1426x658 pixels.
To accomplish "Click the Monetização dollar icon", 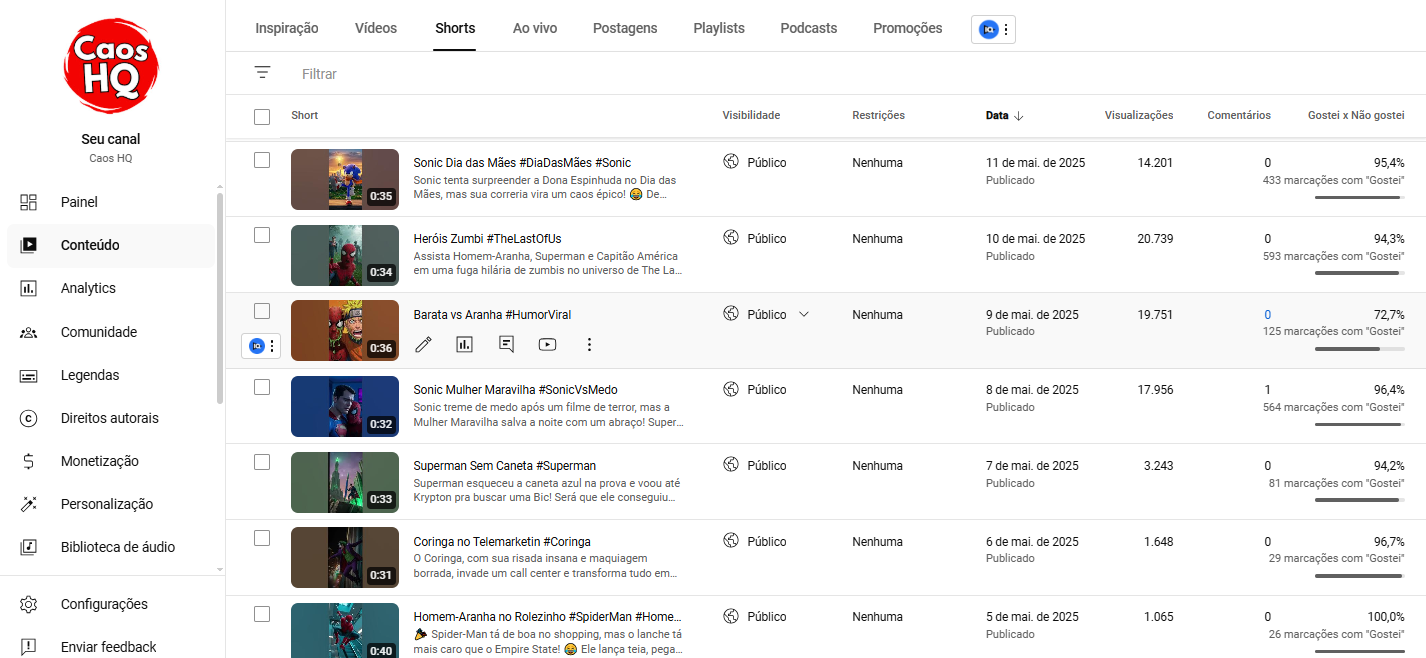I will click(x=29, y=461).
